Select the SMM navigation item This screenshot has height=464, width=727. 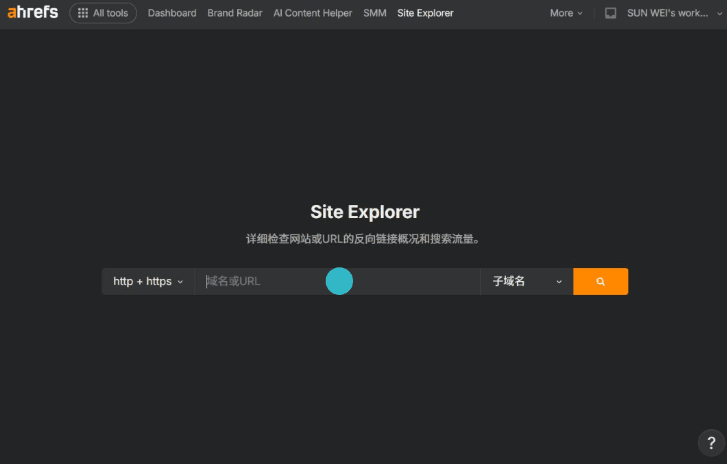coord(375,13)
